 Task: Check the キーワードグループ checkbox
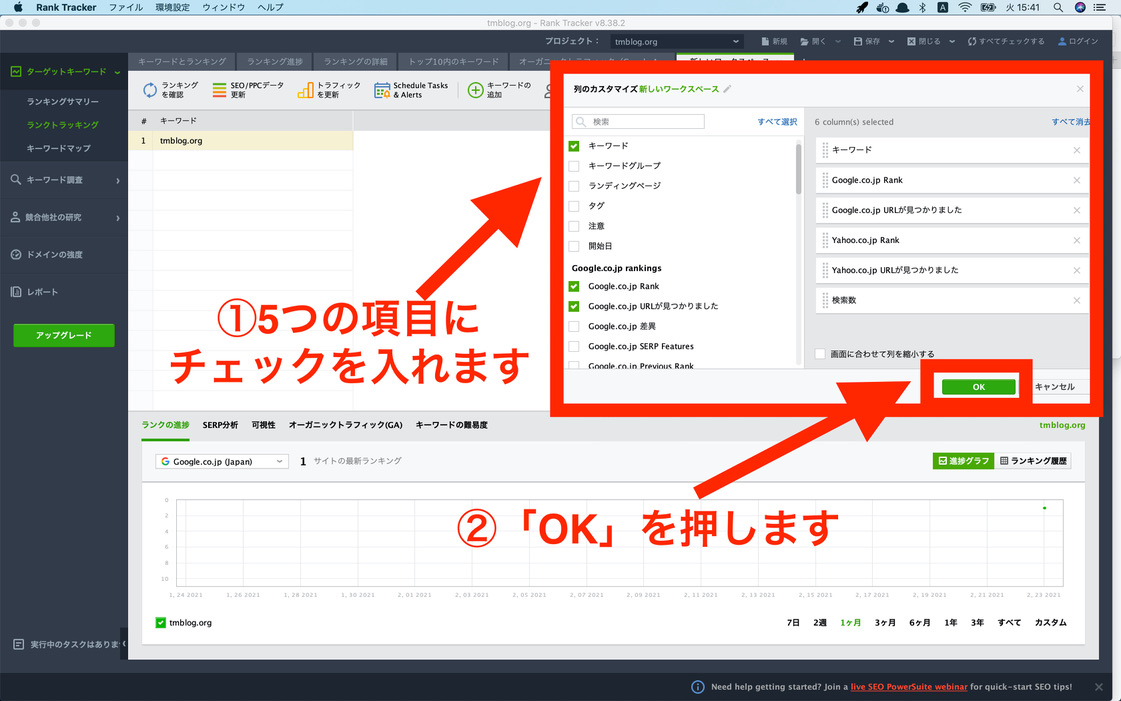573,166
